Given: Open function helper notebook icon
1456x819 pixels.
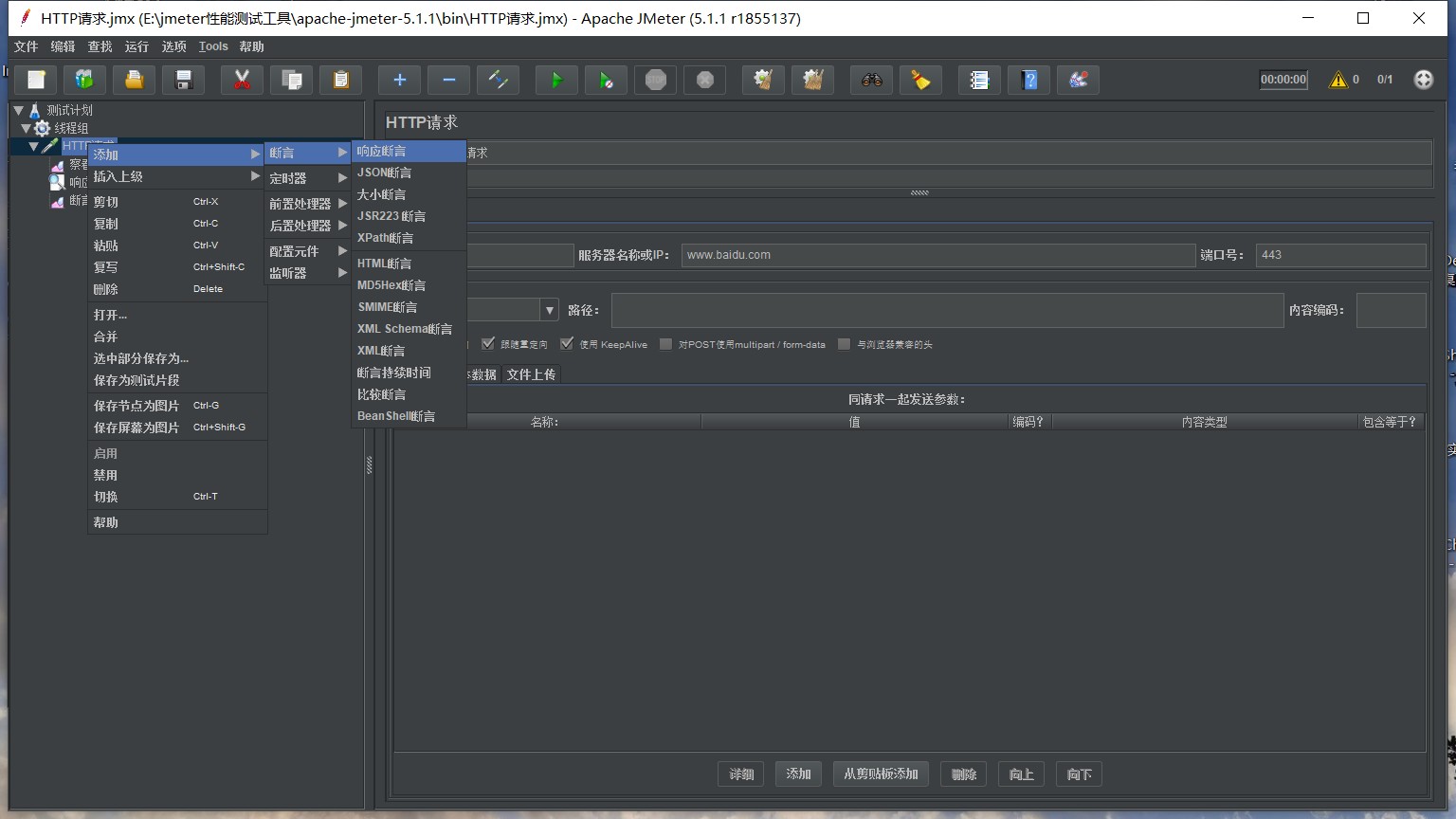Looking at the screenshot, I should 979,81.
